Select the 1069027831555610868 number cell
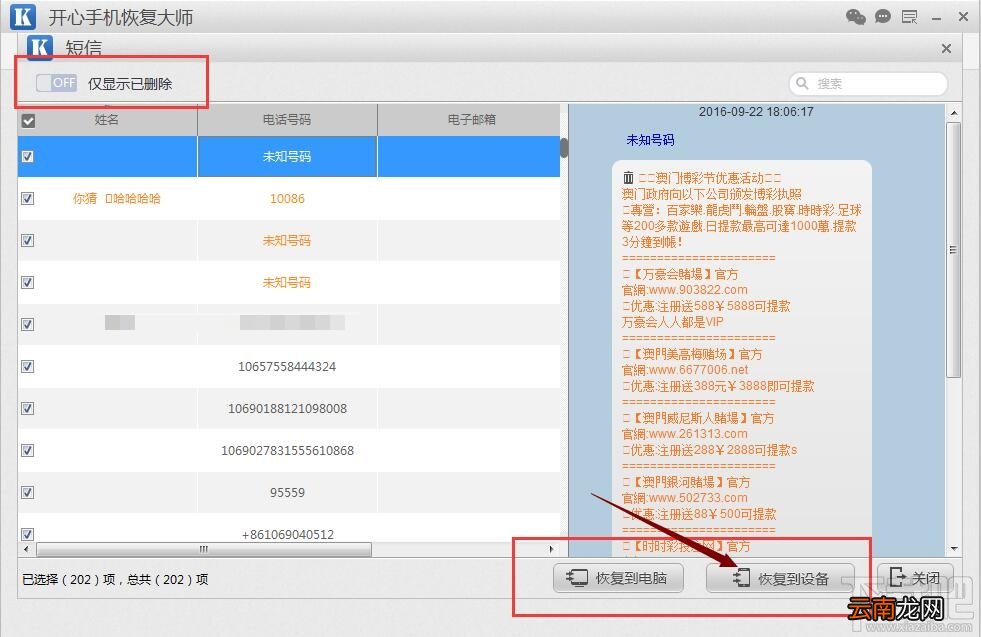The height and width of the screenshot is (637, 981). click(x=287, y=451)
